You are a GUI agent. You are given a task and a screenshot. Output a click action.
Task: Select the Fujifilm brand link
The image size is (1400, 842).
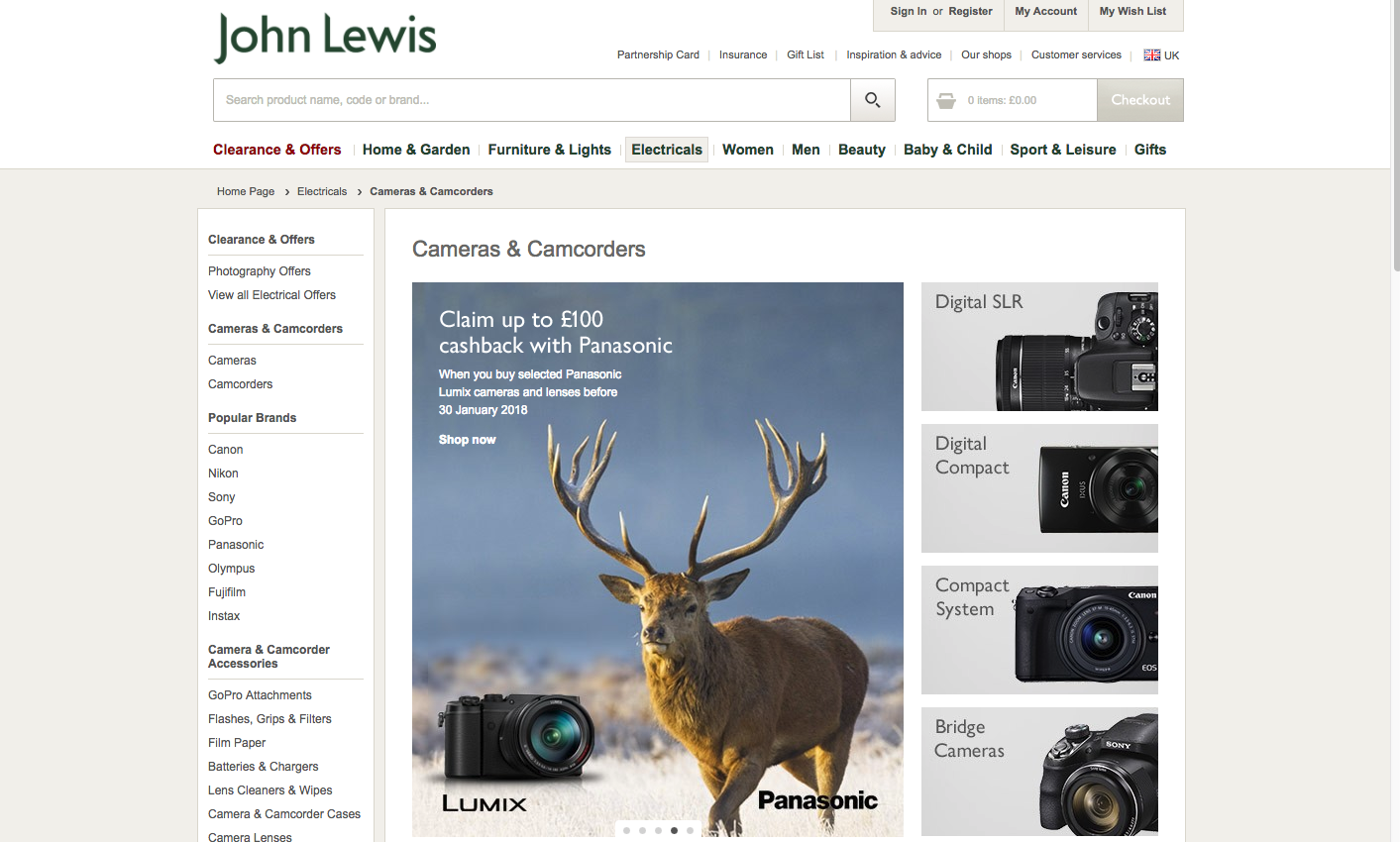point(227,592)
